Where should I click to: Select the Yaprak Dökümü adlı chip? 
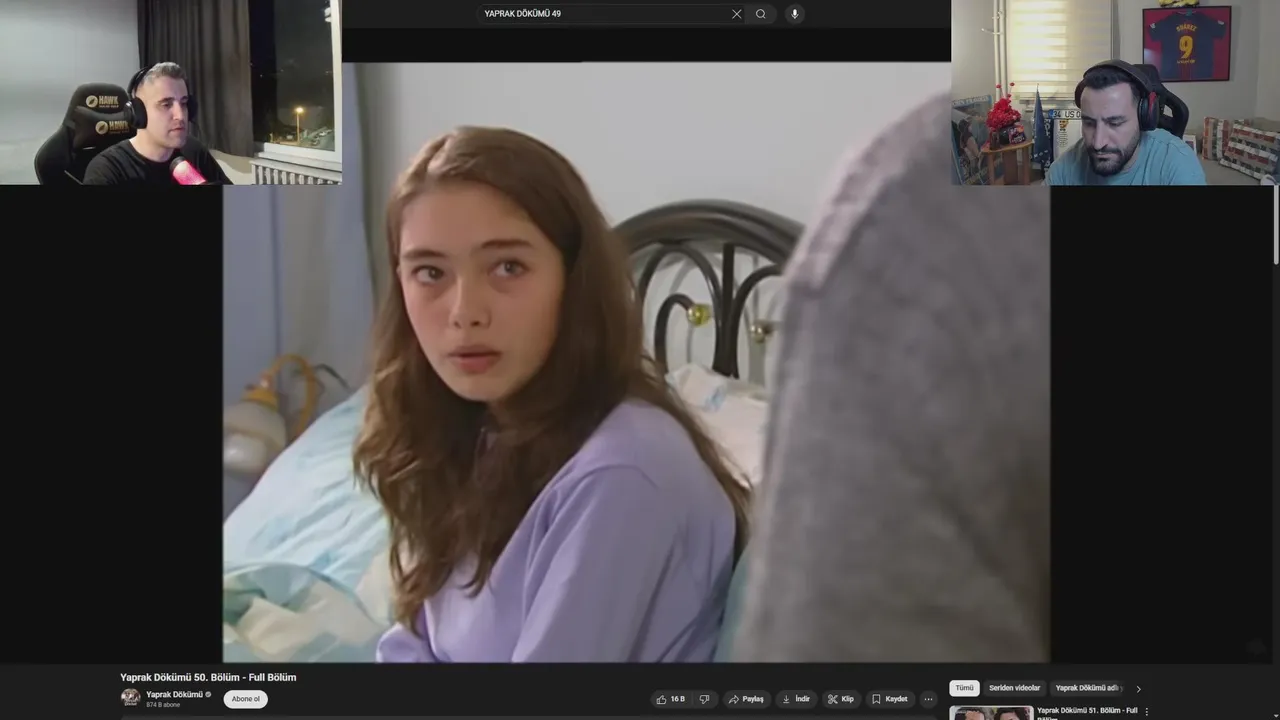pyautogui.click(x=1088, y=688)
